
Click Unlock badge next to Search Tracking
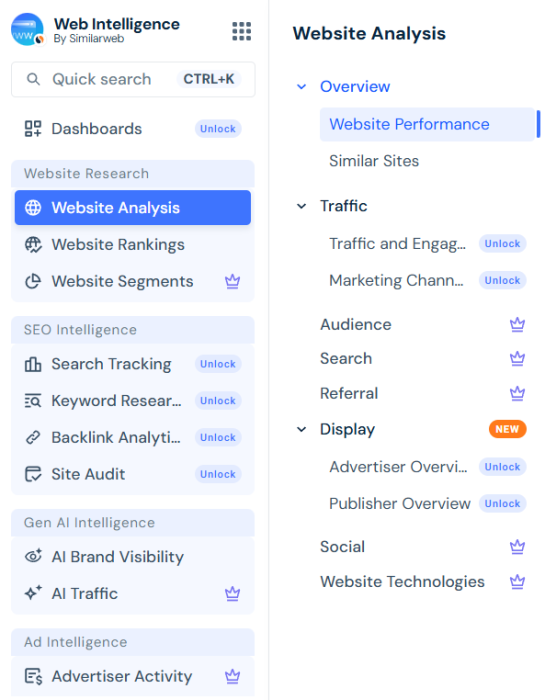tap(218, 364)
